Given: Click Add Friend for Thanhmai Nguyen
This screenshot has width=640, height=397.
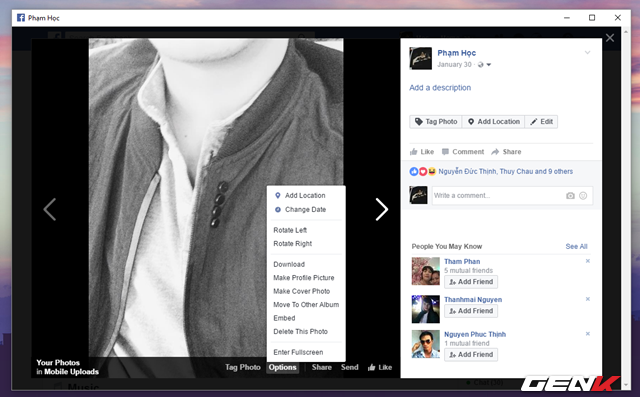Looking at the screenshot, I should [471, 311].
